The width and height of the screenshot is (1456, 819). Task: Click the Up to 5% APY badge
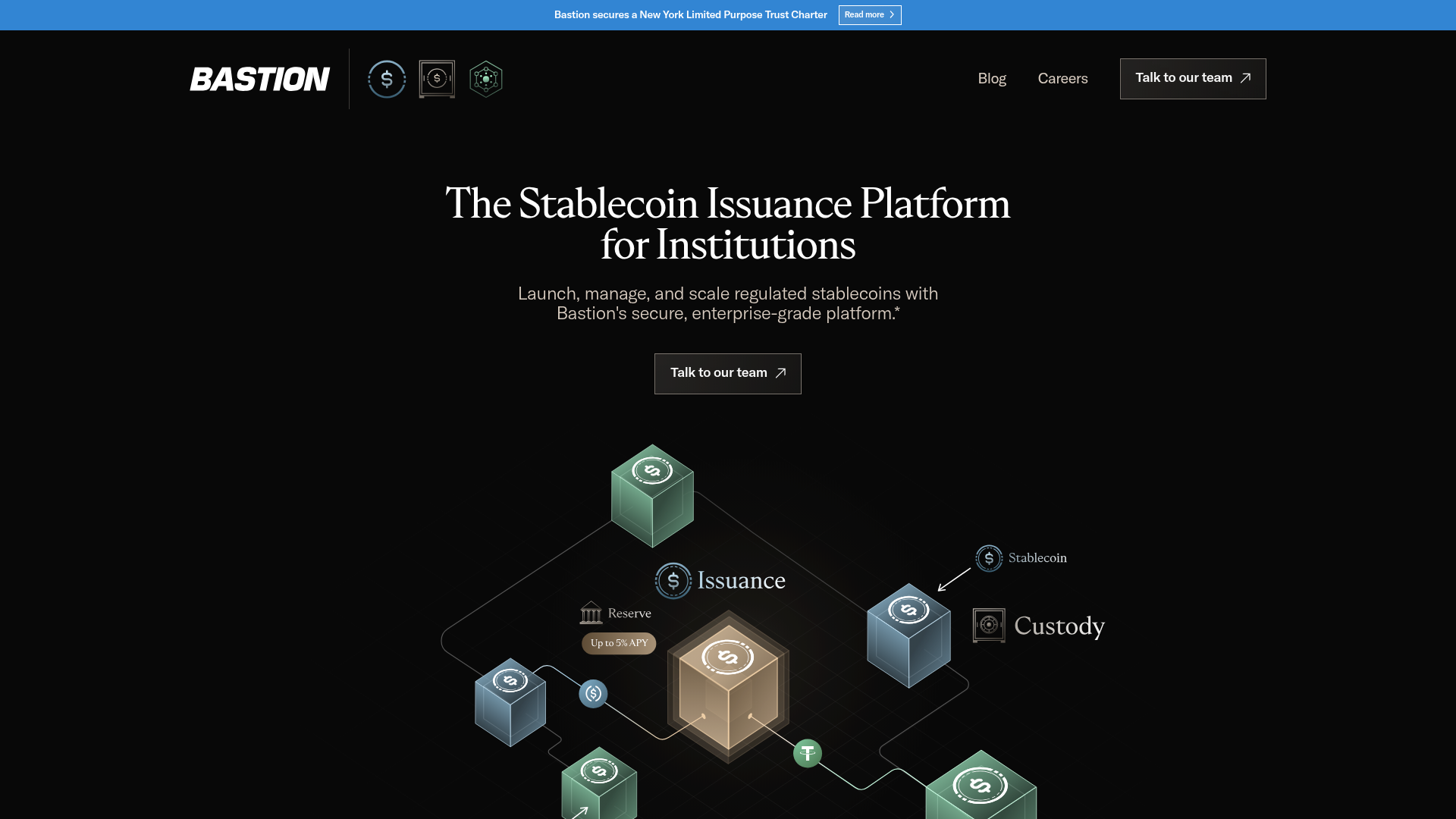619,643
